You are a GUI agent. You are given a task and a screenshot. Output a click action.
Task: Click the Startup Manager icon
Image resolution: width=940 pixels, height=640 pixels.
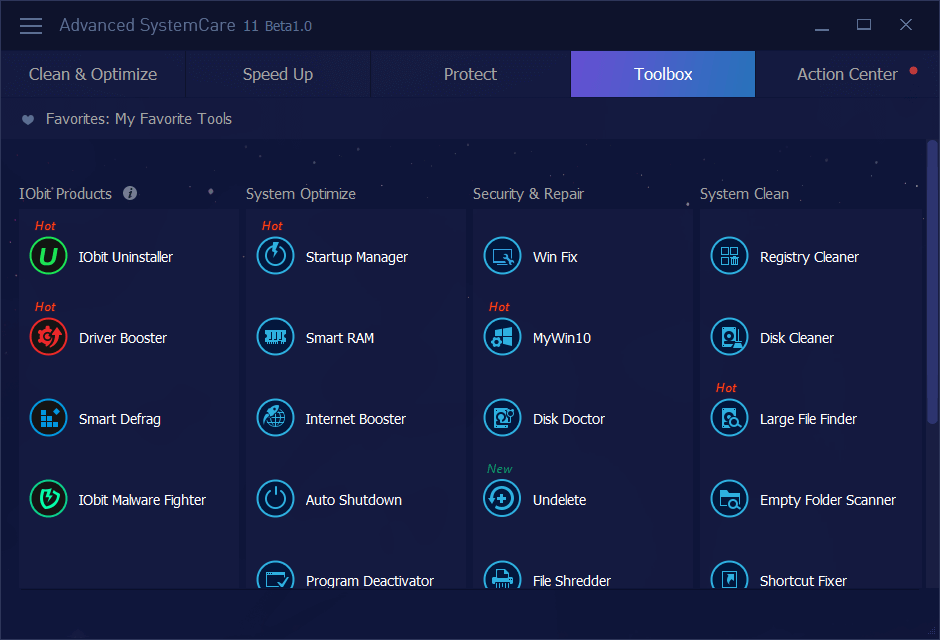click(x=276, y=256)
